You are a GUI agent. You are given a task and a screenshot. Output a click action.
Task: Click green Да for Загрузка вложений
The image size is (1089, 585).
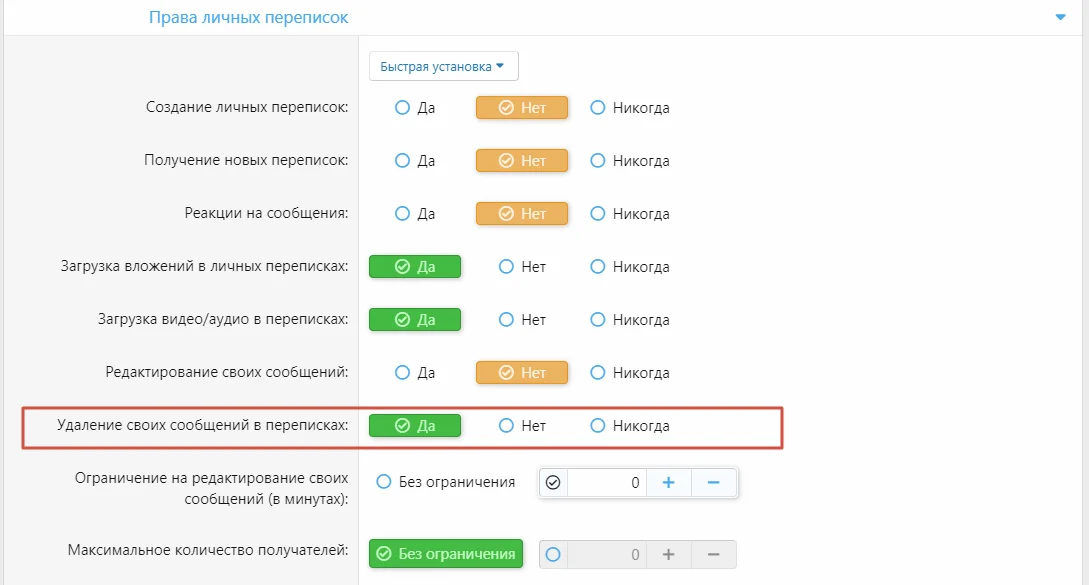point(415,266)
